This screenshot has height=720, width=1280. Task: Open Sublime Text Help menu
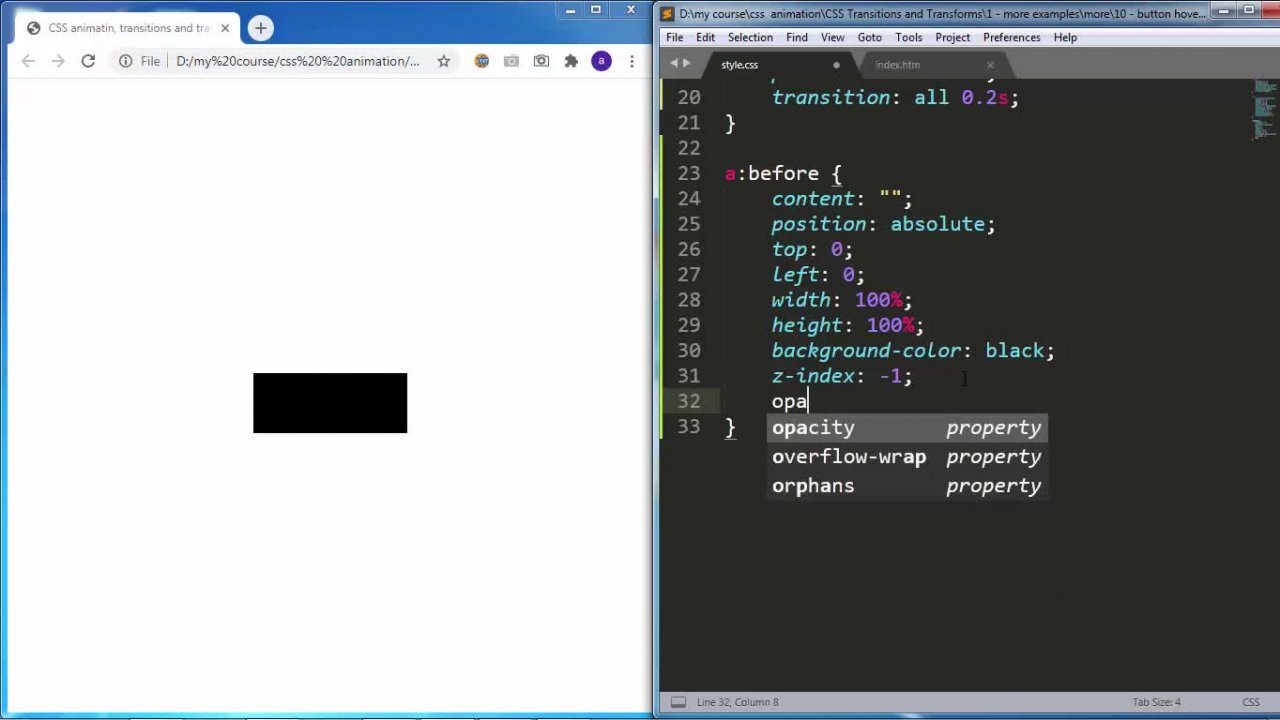pos(1065,37)
